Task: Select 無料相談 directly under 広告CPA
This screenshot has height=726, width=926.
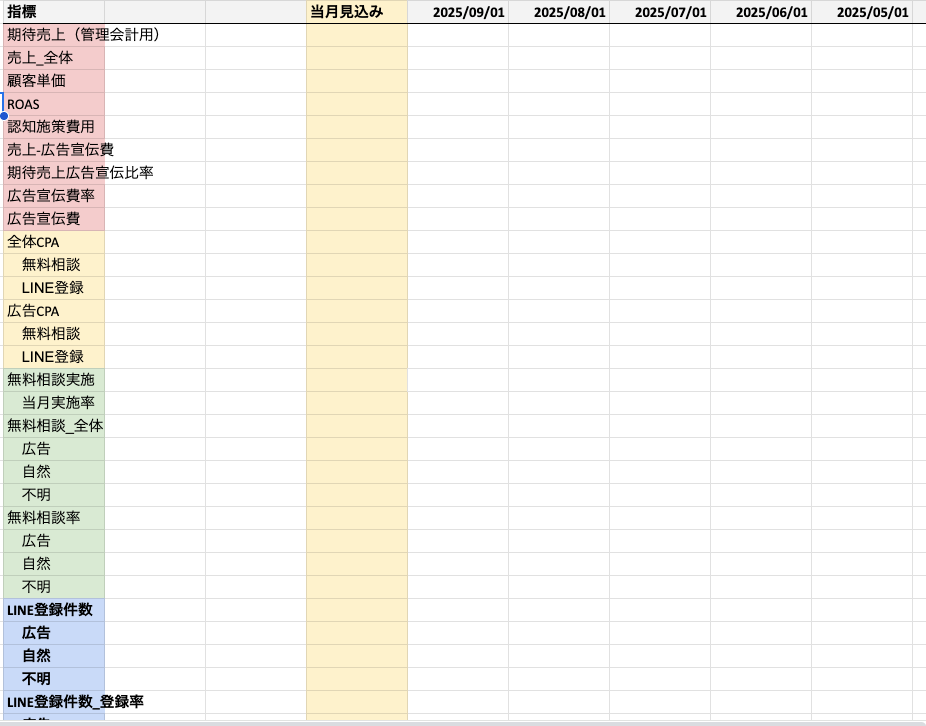Action: coord(54,334)
